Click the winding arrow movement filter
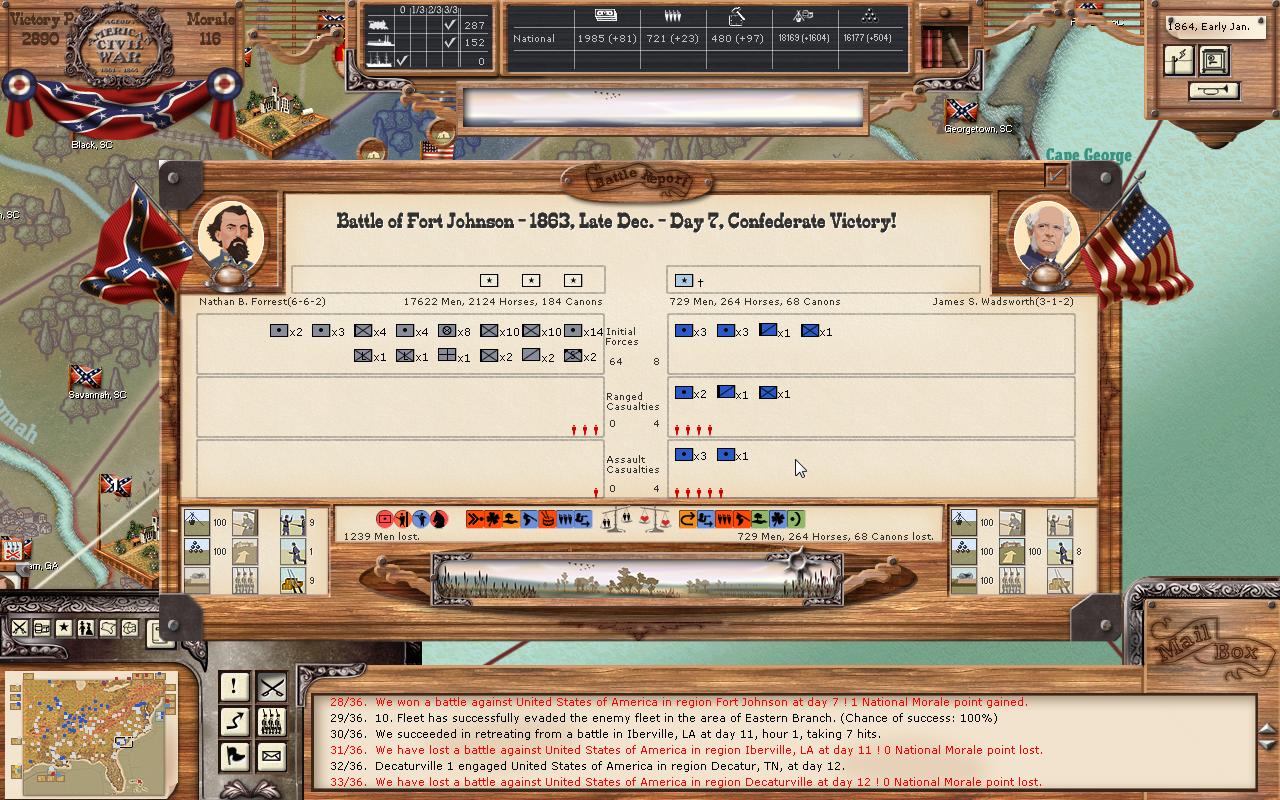The image size is (1280, 800). pos(234,721)
